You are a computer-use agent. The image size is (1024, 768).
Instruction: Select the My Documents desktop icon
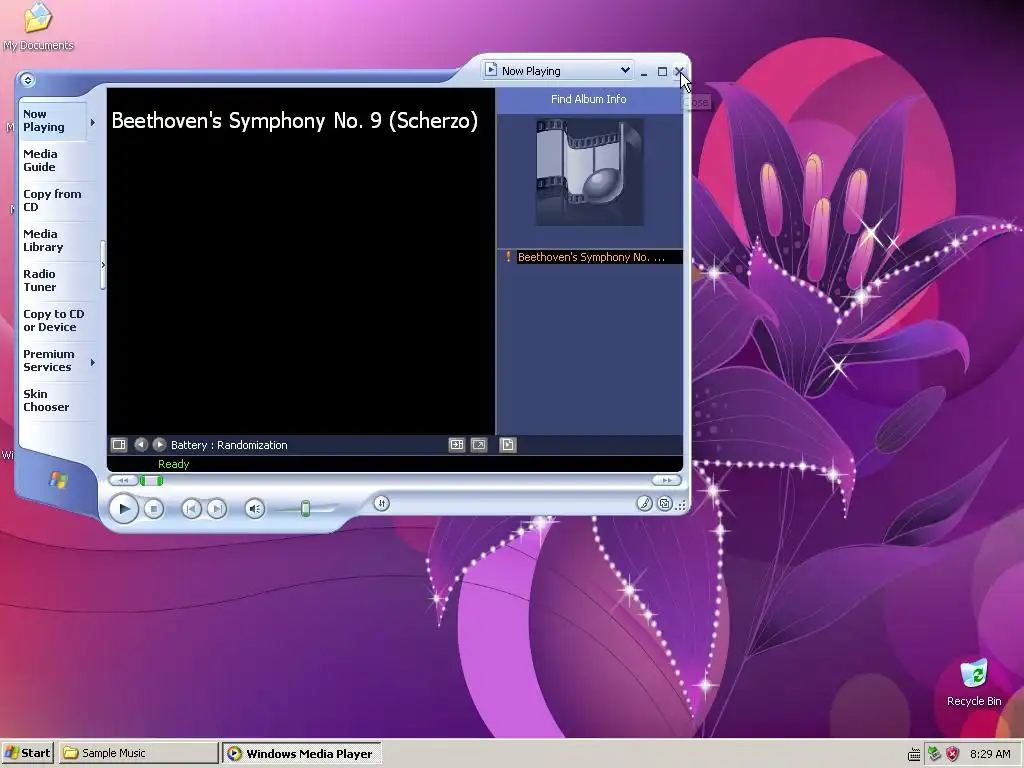click(38, 26)
